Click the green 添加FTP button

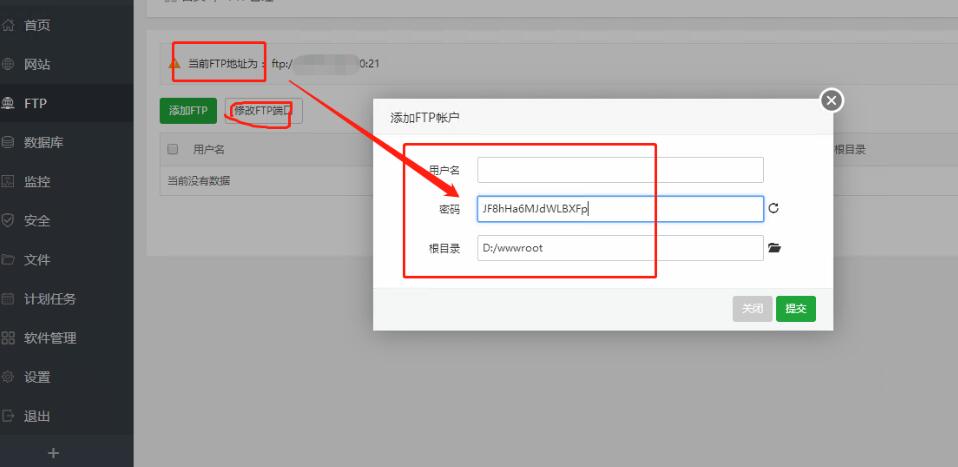[x=188, y=111]
